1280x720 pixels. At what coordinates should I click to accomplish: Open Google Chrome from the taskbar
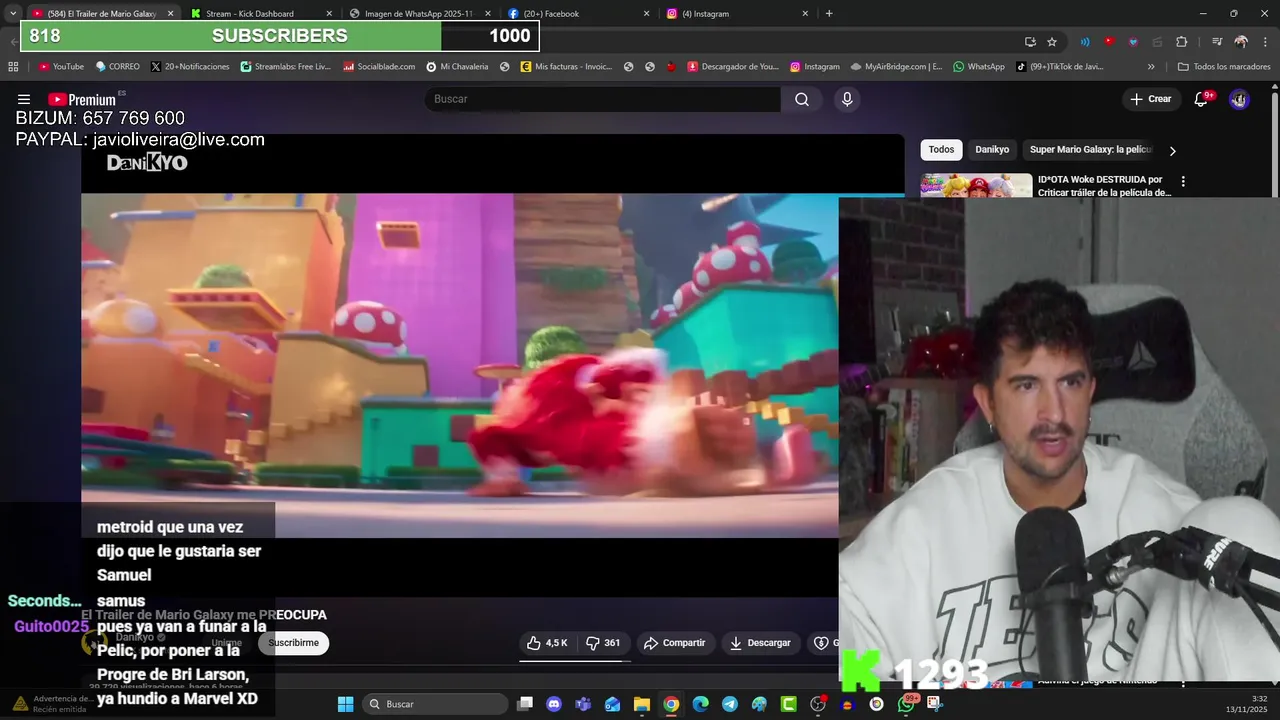pyautogui.click(x=671, y=704)
